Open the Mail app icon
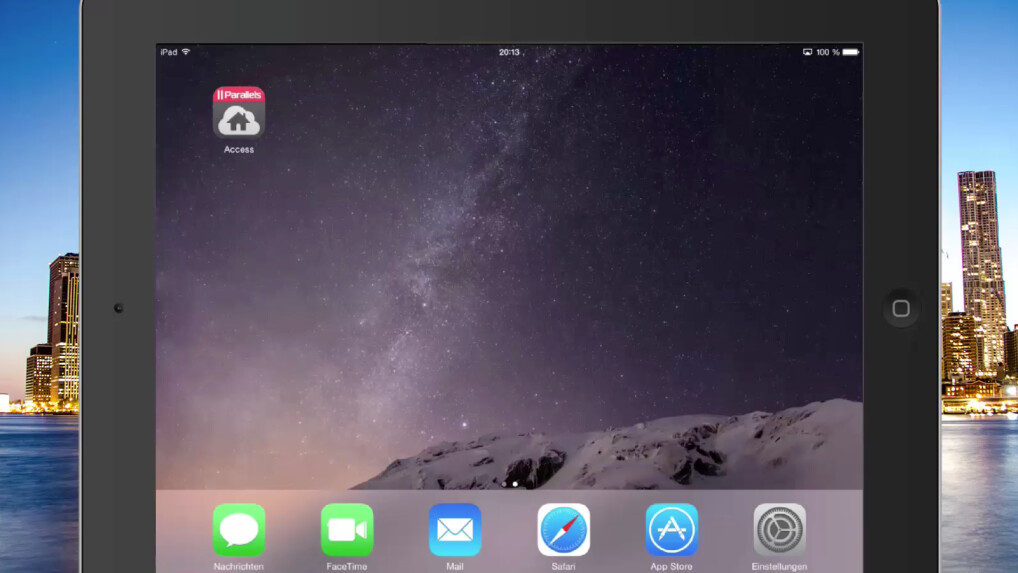The image size is (1018, 573). (x=454, y=529)
